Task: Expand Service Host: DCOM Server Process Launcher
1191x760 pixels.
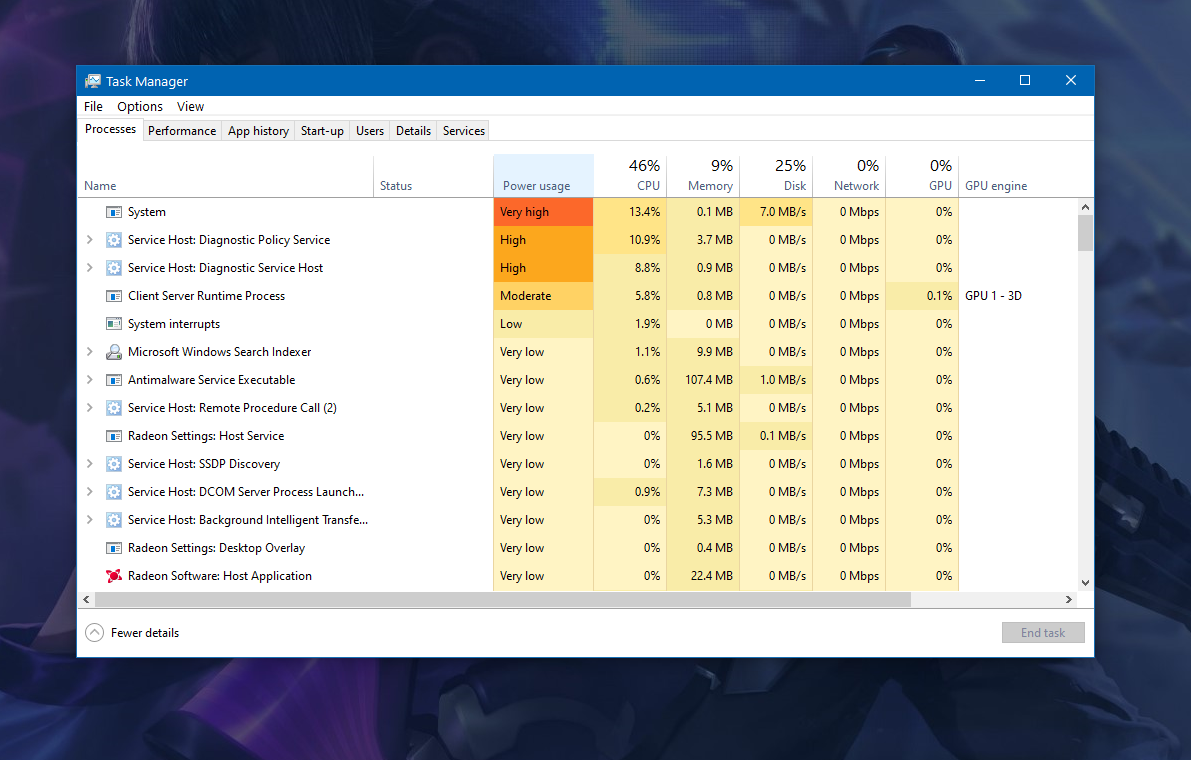Action: coord(90,492)
